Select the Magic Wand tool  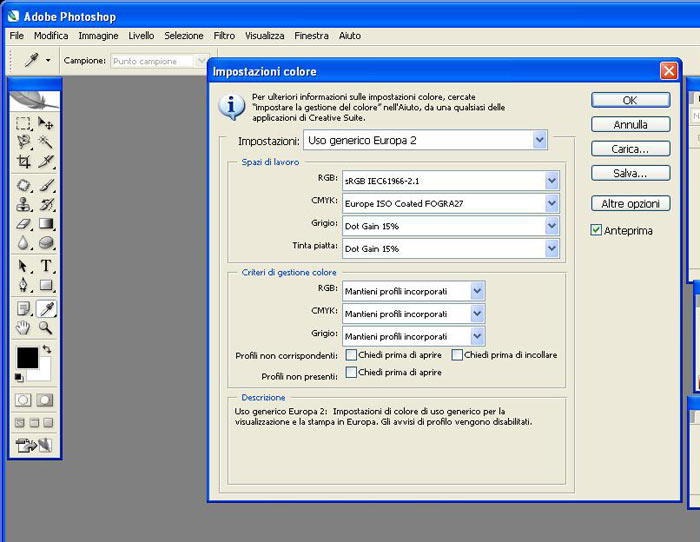[x=46, y=142]
